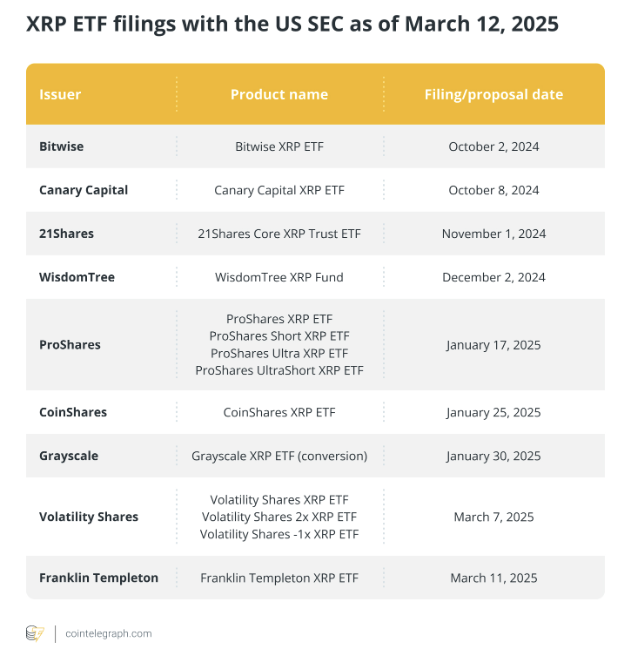This screenshot has height=665, width=630.
Task: Click the Grayscale XRP ETF (conversion) entry
Action: coord(279,456)
